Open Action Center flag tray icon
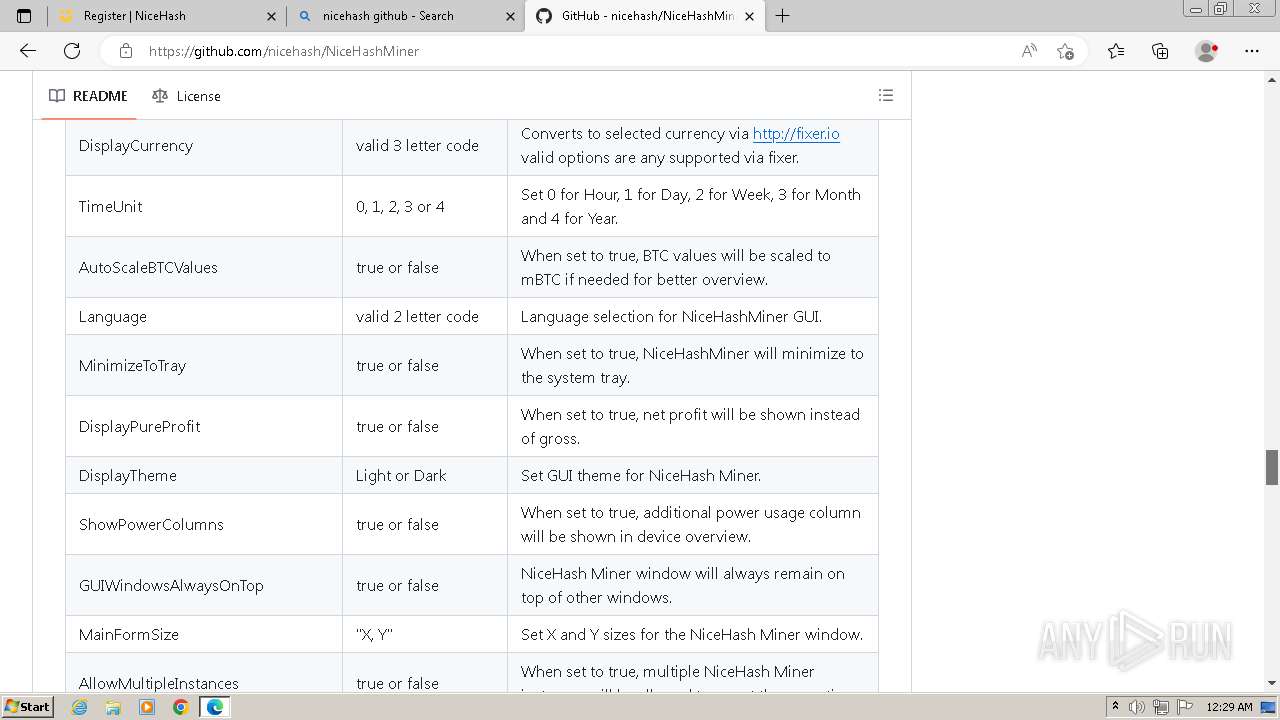 1185,707
